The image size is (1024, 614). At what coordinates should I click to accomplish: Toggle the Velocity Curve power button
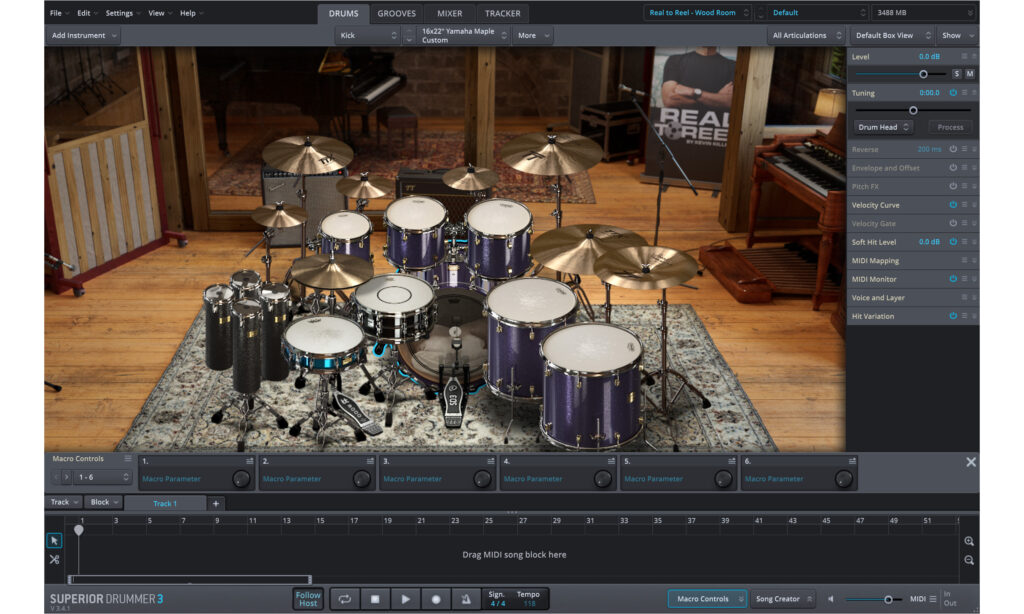(x=953, y=204)
